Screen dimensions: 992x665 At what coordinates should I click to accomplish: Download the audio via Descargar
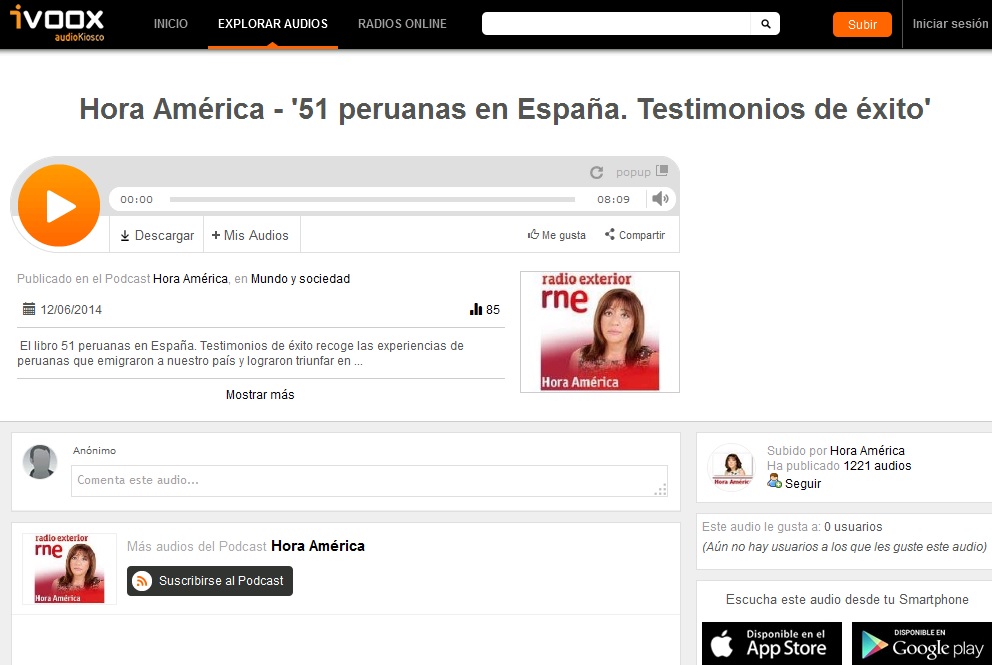point(157,235)
